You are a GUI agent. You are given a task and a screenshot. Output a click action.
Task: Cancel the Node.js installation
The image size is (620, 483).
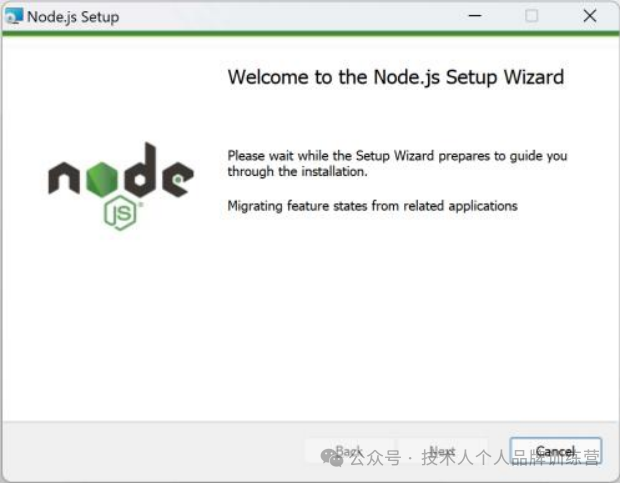556,450
